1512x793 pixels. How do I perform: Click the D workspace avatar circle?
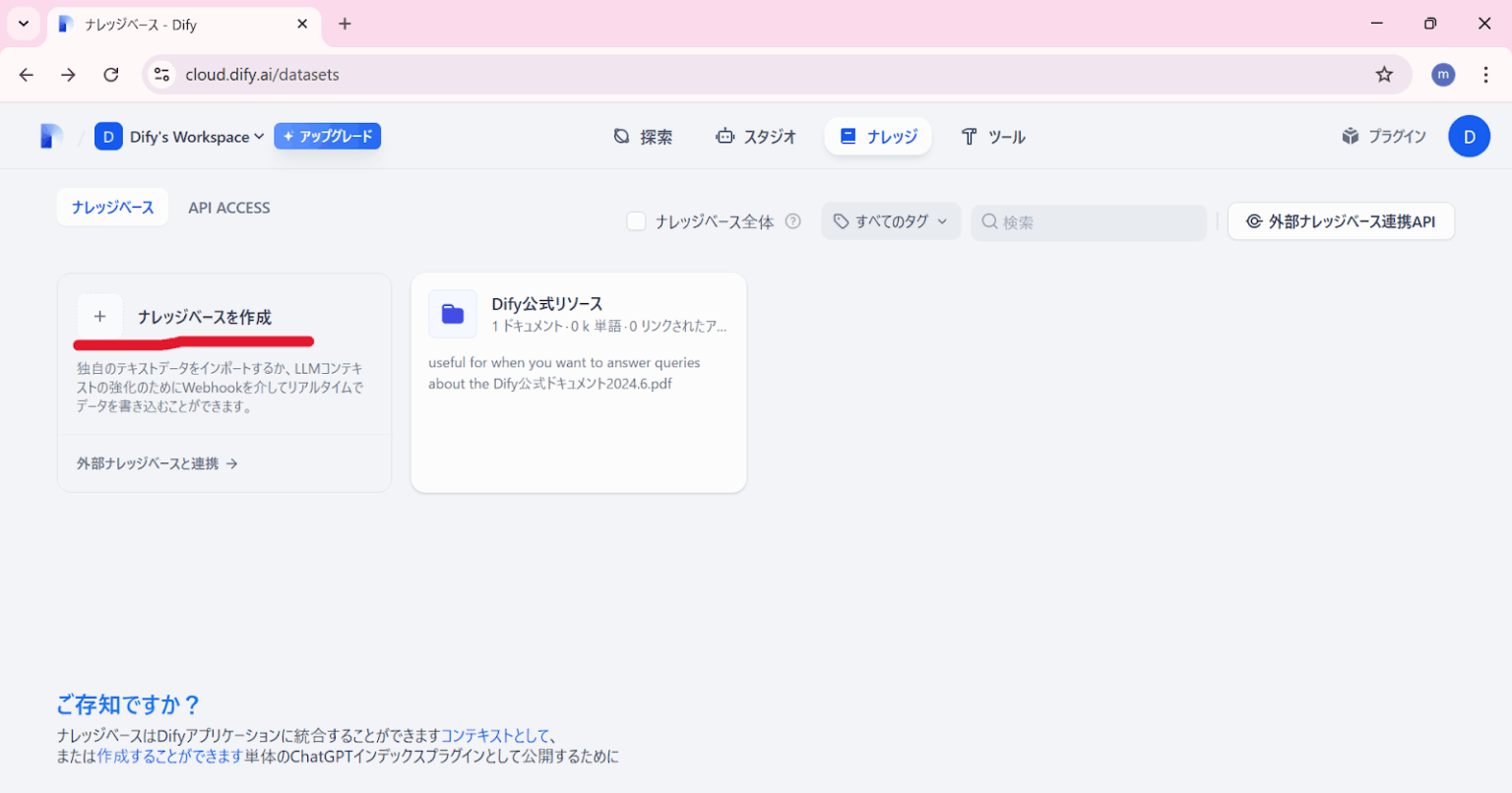tap(1469, 136)
